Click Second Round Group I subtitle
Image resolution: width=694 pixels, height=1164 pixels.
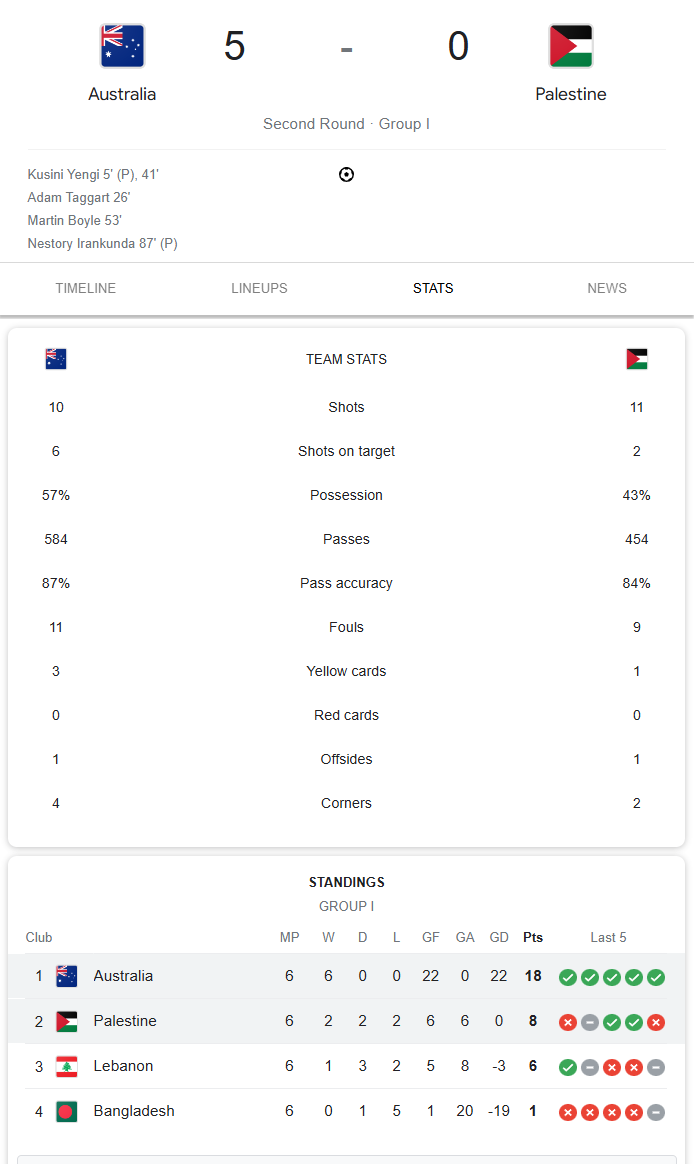pyautogui.click(x=347, y=124)
